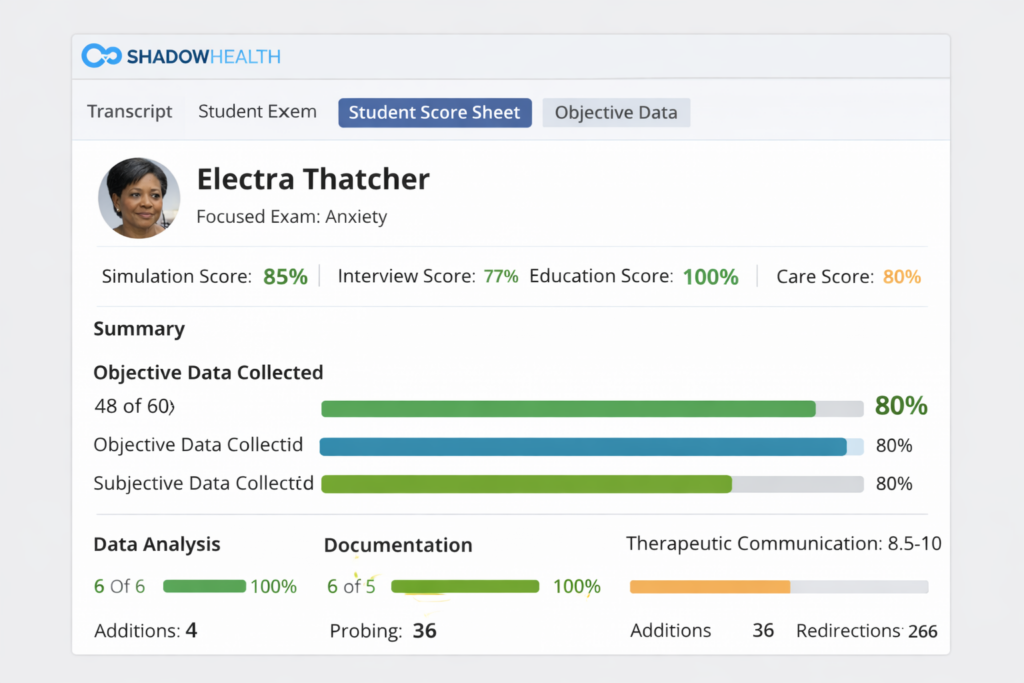Select the Simulation Score 85% value
The width and height of the screenshot is (1024, 683).
(285, 277)
